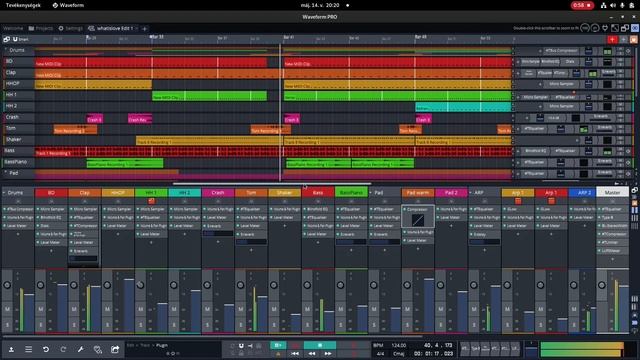
Task: Mute the Crash mixer channel
Action: pyautogui.click(x=207, y=309)
